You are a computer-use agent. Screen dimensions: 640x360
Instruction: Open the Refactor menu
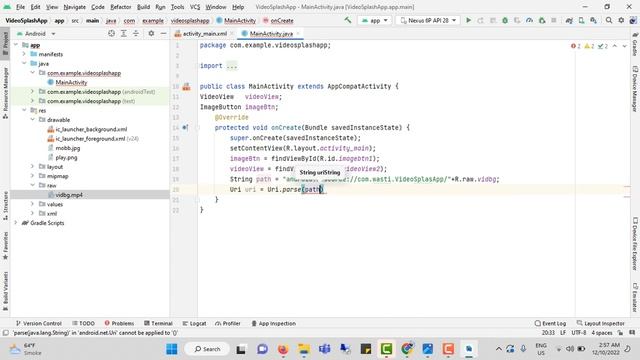point(121,7)
